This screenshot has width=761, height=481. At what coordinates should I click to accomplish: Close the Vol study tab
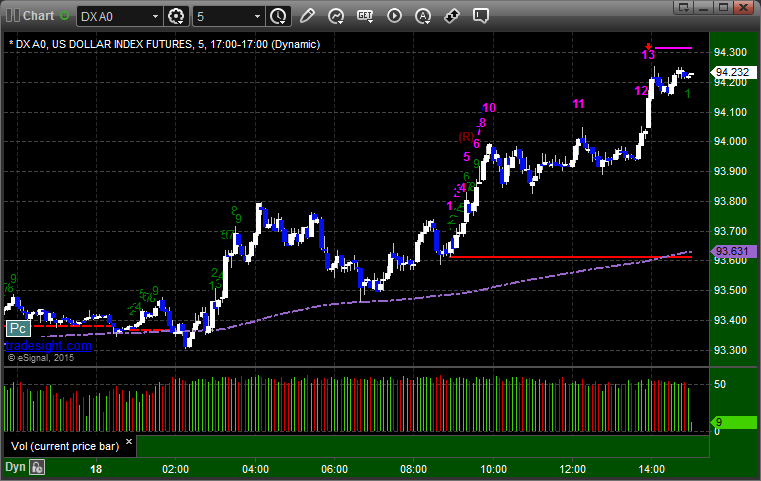[129, 442]
